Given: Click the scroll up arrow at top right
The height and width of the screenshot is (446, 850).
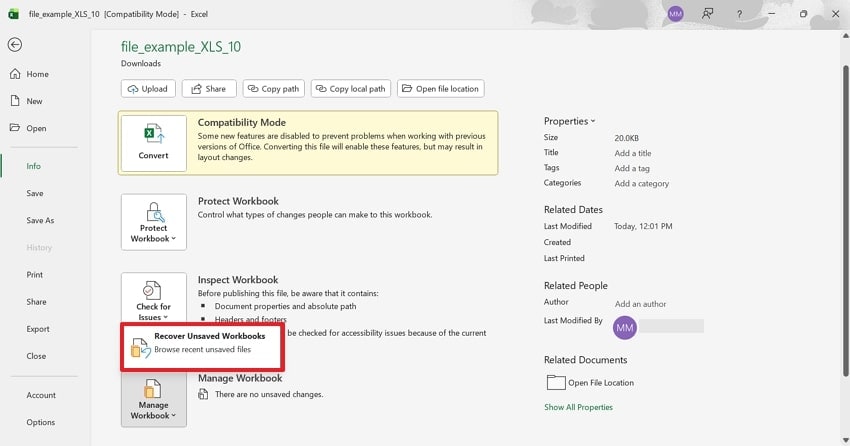Looking at the screenshot, I should click(x=846, y=36).
